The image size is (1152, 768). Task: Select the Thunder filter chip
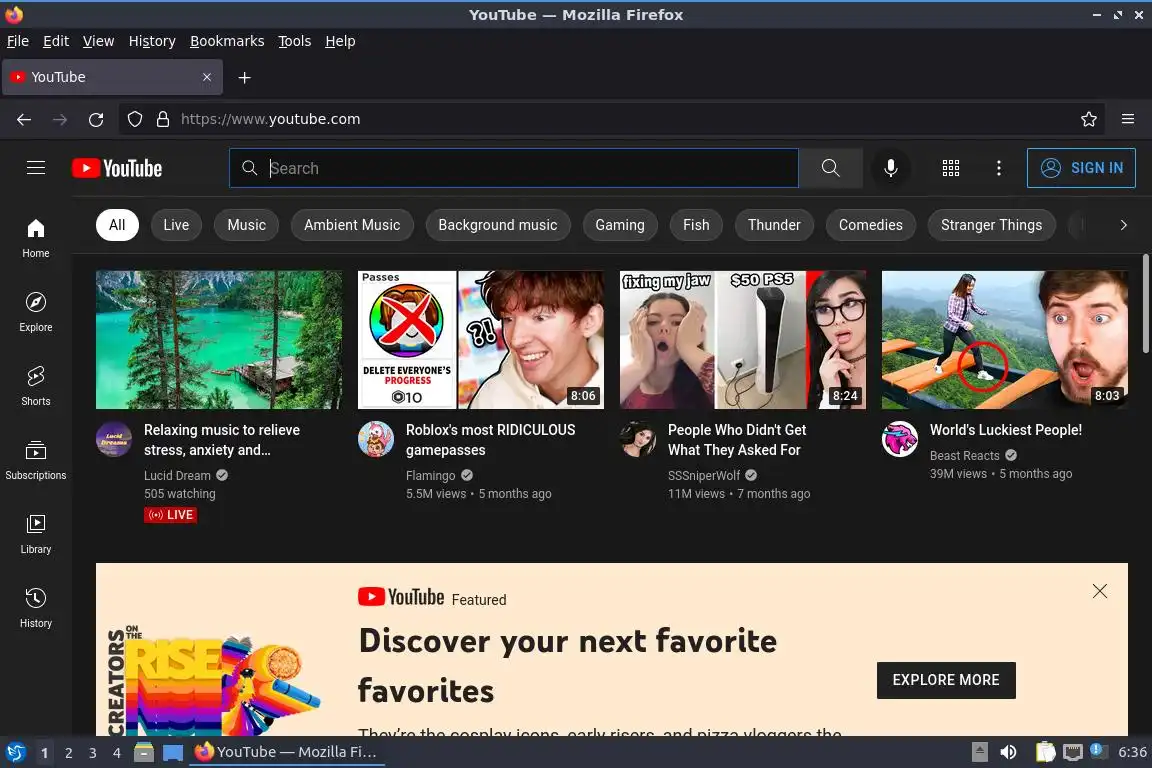[x=774, y=225]
